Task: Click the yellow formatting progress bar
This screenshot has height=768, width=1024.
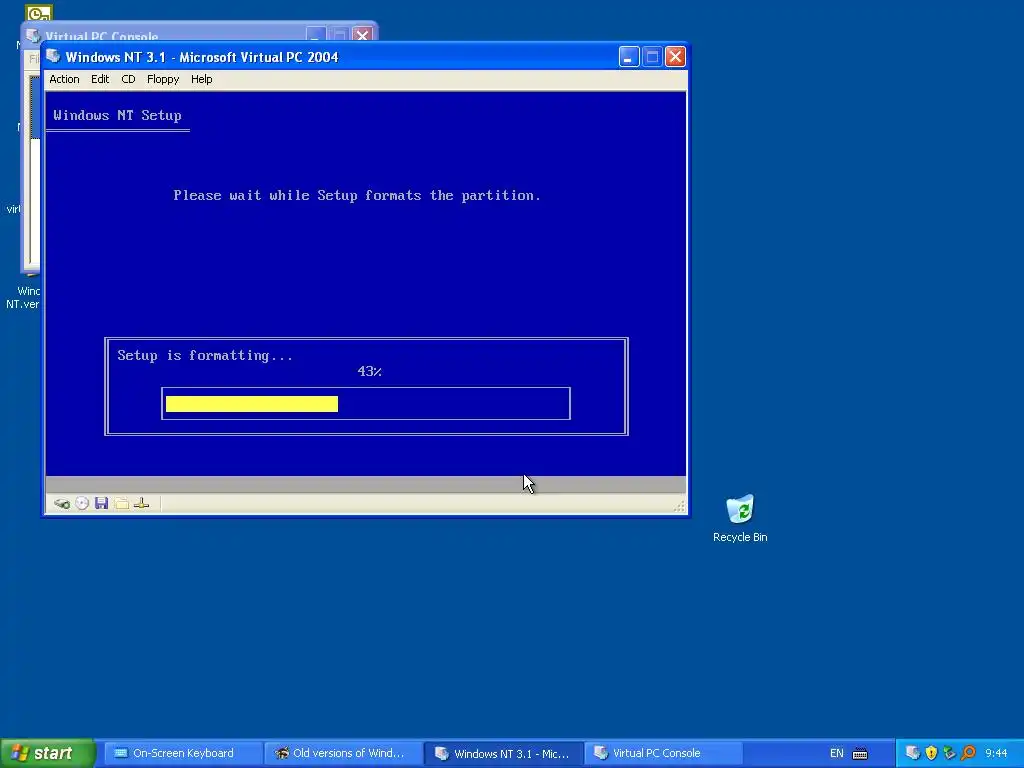Action: coord(251,404)
